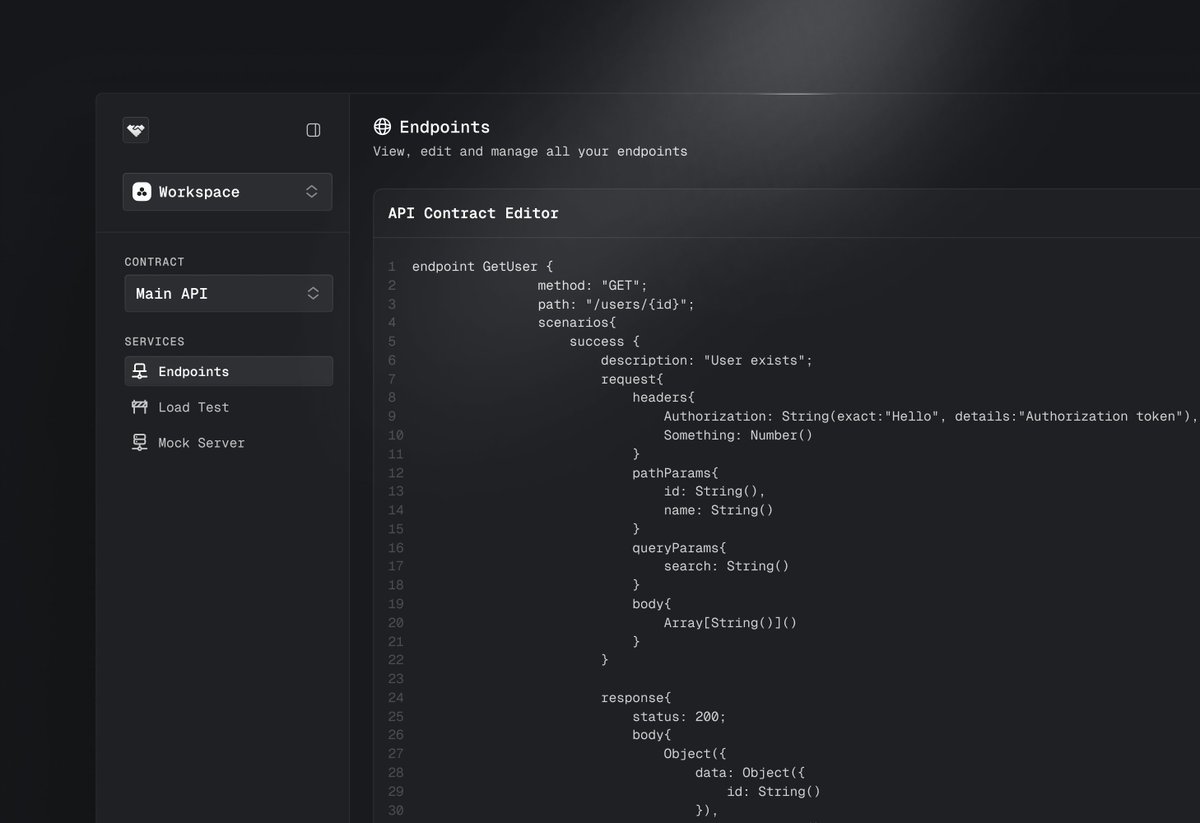Open Mock Server service
1200x823 pixels.
tap(228, 443)
